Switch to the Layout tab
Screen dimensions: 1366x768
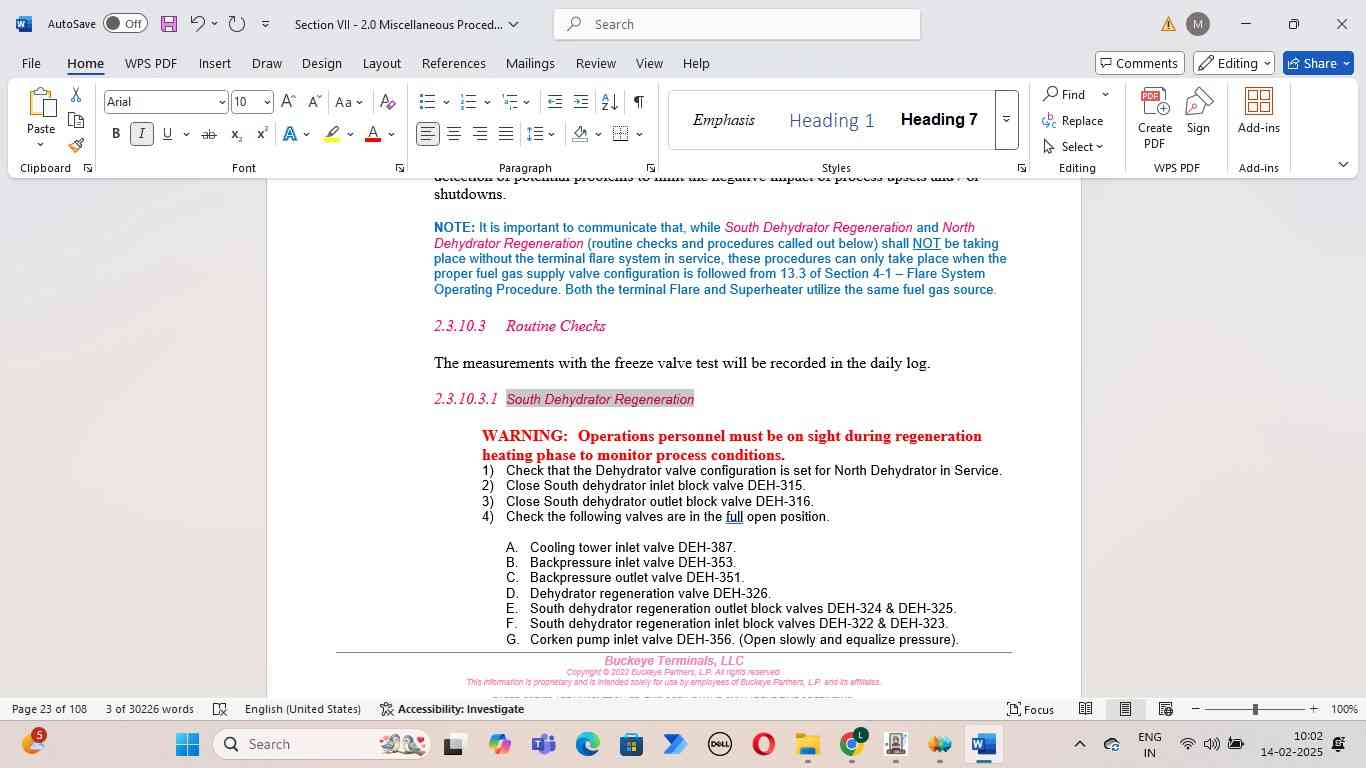381,63
